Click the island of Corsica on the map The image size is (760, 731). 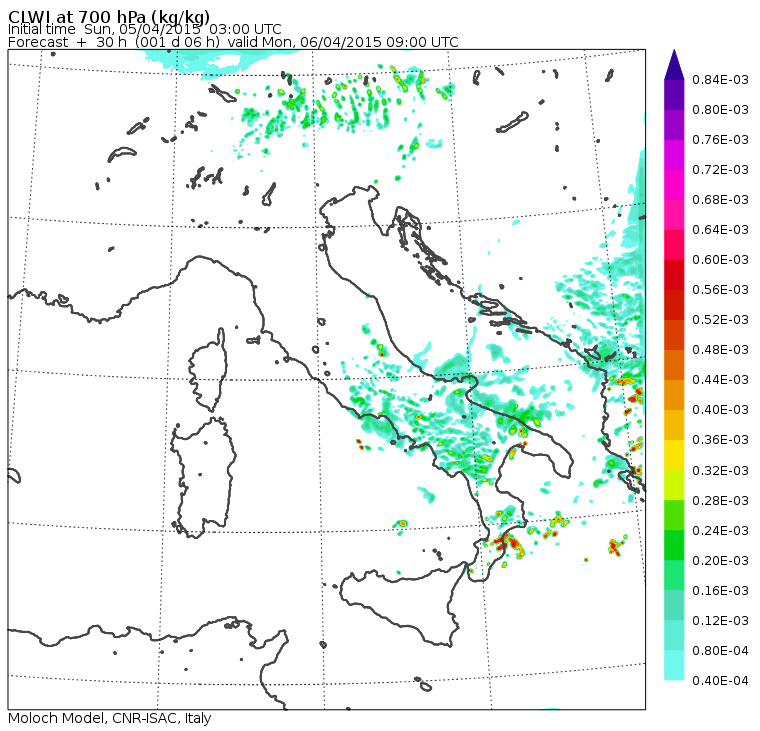click(209, 369)
